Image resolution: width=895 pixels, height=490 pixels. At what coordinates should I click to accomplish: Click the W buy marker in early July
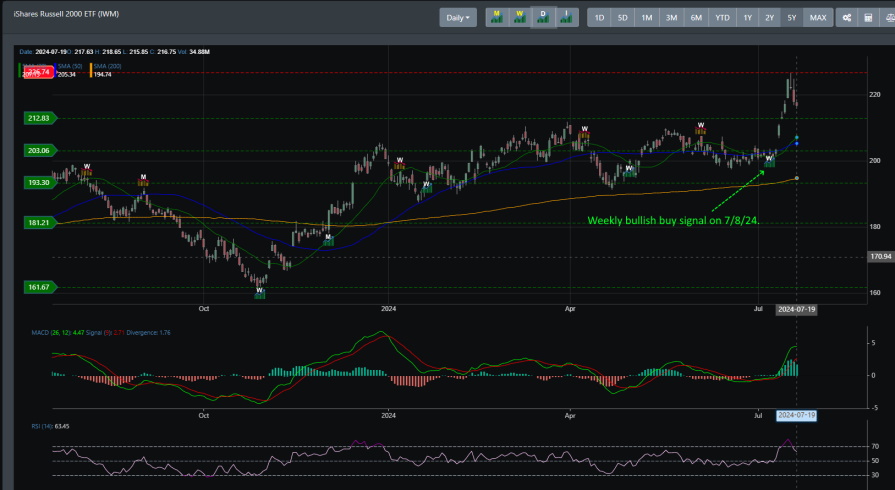[769, 161]
